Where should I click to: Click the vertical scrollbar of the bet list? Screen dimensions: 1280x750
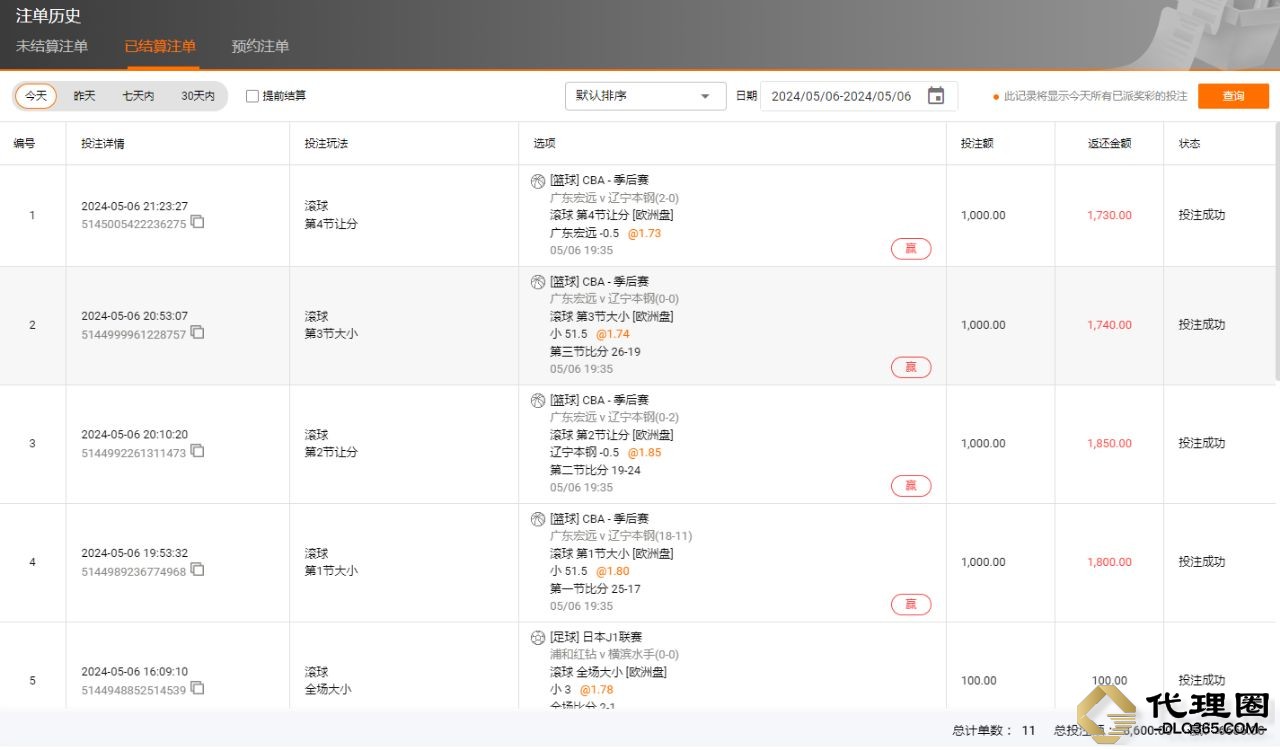1276,250
